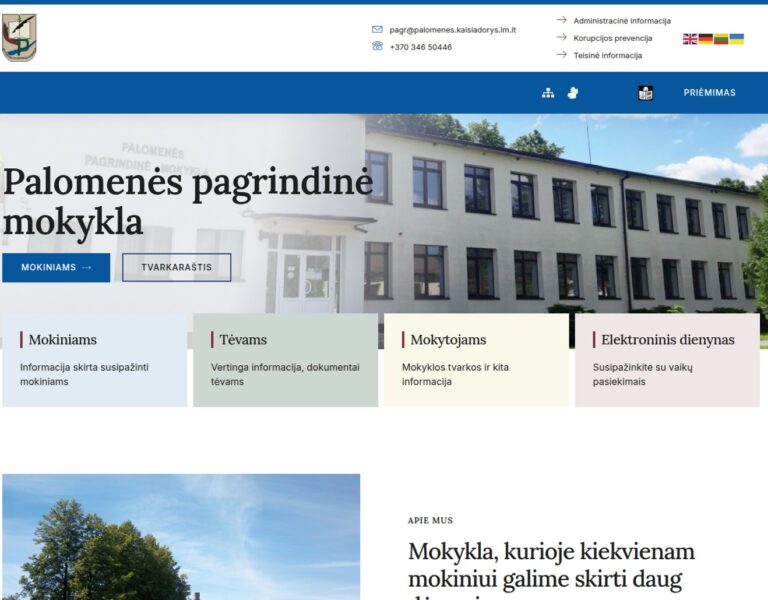Select the German flag language
Screen dimensions: 768x600
(705, 39)
